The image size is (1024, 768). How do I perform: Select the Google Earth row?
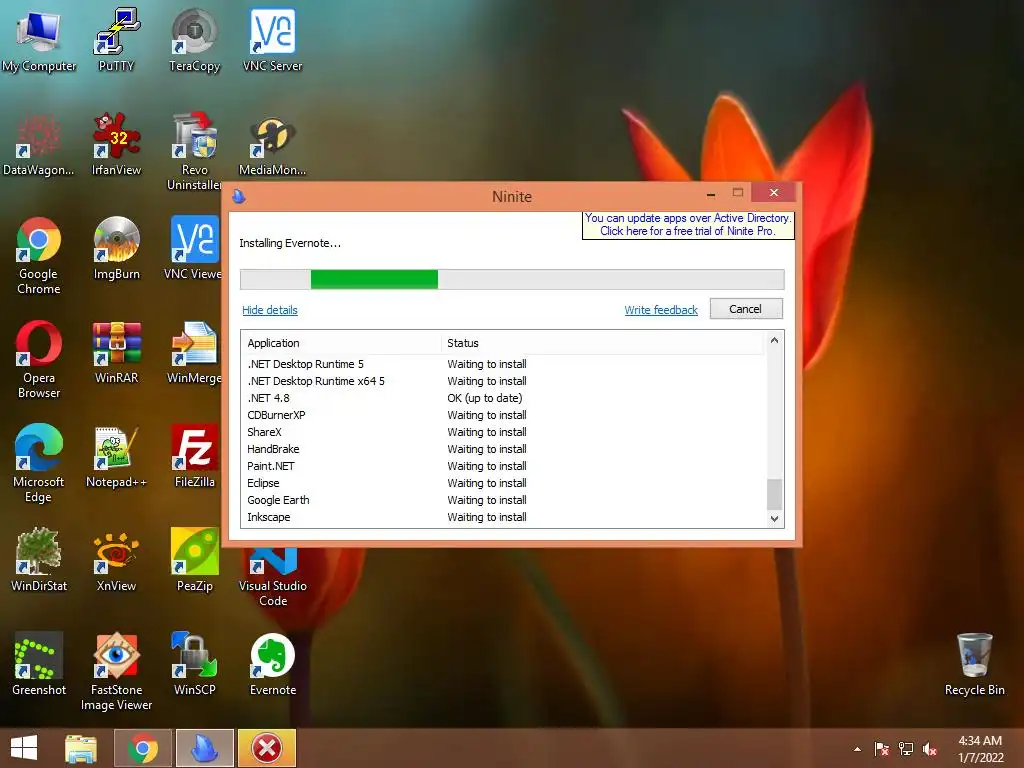[503, 500]
